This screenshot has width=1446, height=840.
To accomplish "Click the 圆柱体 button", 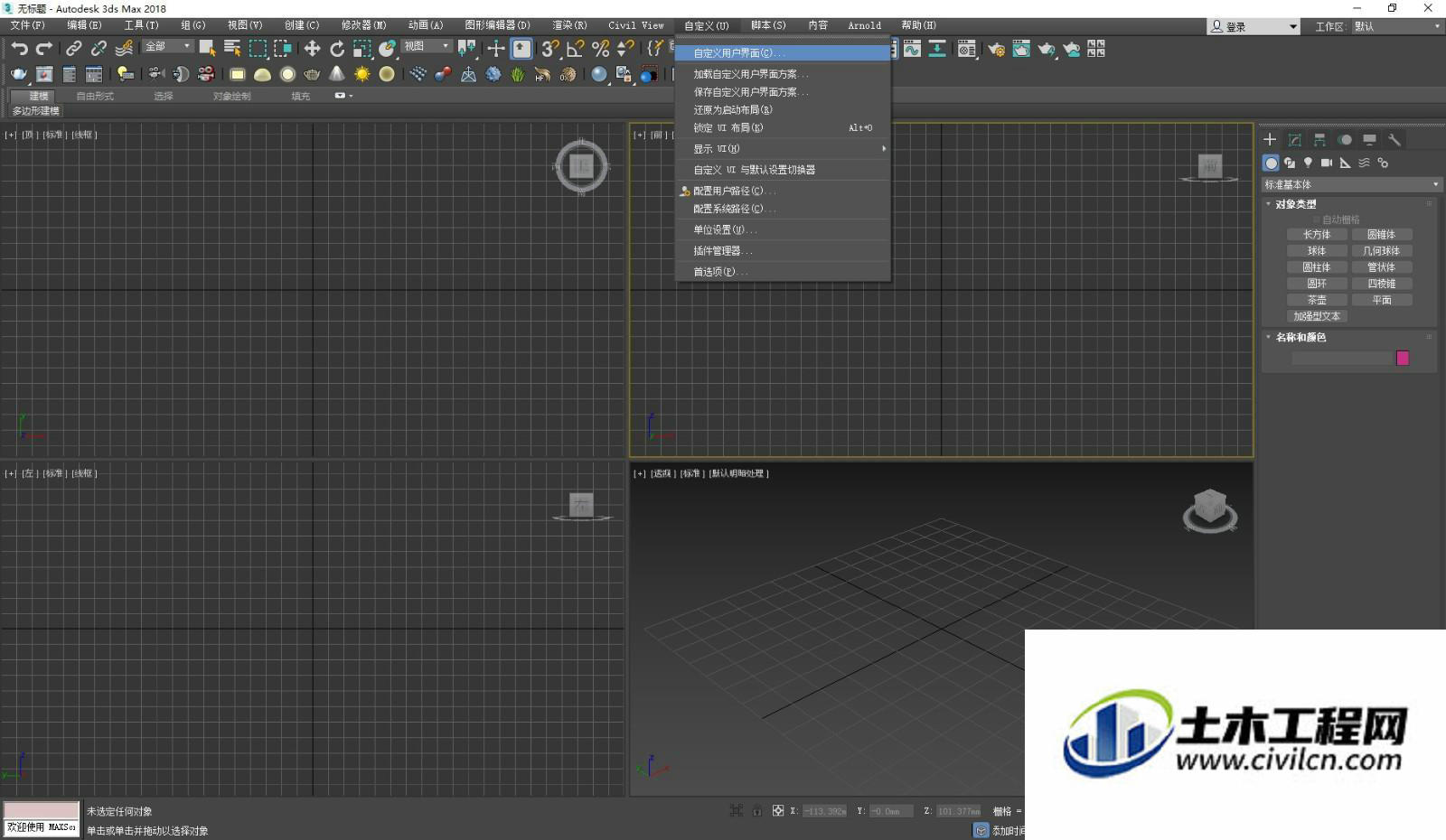I will [x=1317, y=266].
